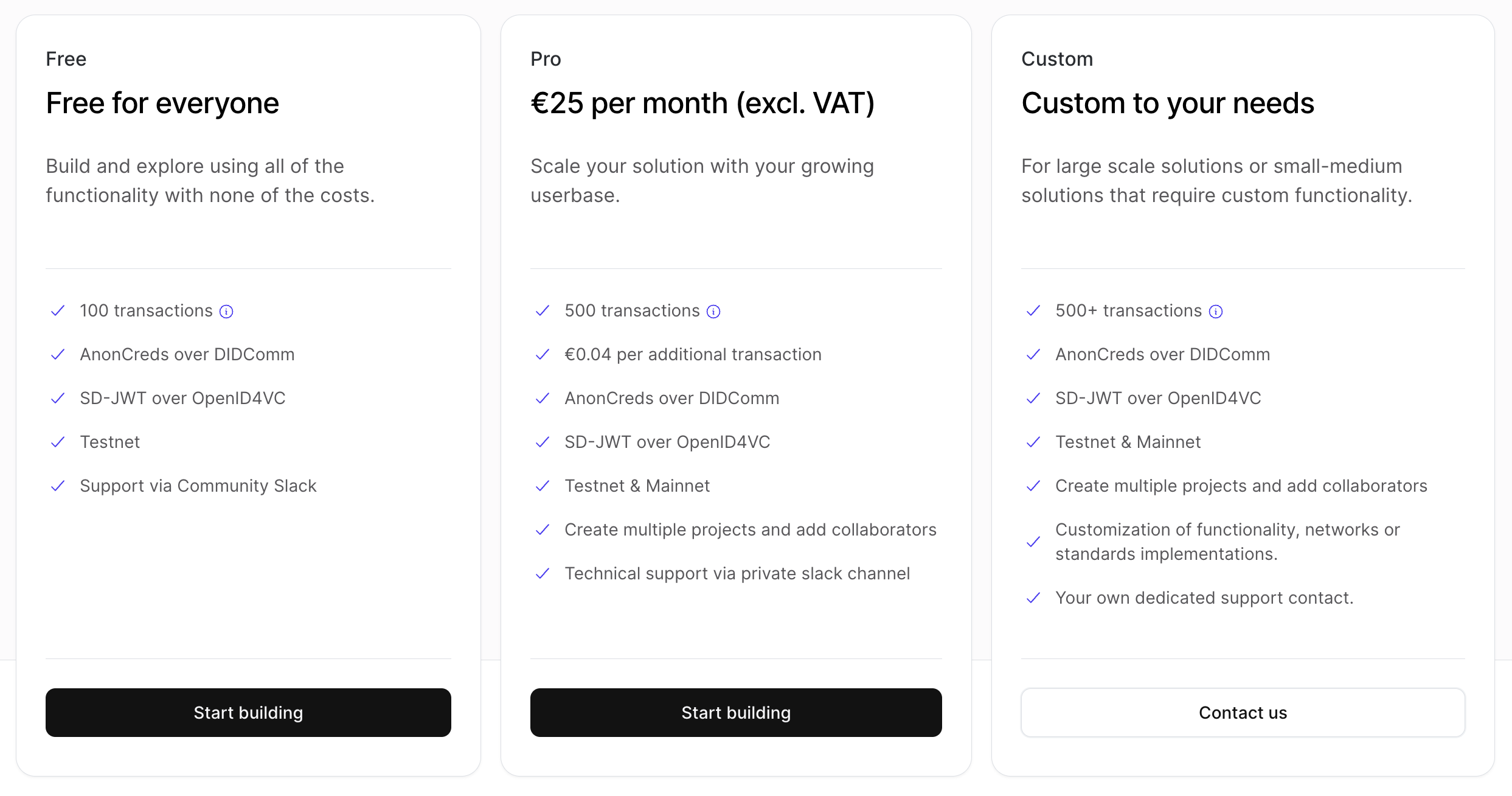Click checkmark beside Customization of functionality item
Screen dimensions: 1512x796
(x=1033, y=542)
